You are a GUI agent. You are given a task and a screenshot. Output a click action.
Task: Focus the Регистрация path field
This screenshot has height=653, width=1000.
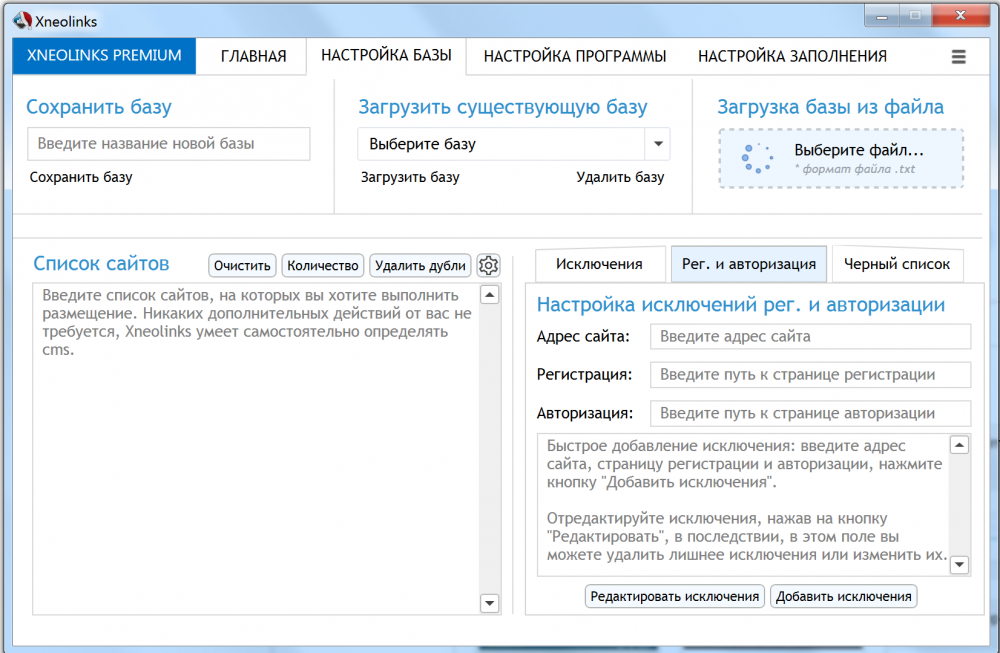[x=811, y=374]
